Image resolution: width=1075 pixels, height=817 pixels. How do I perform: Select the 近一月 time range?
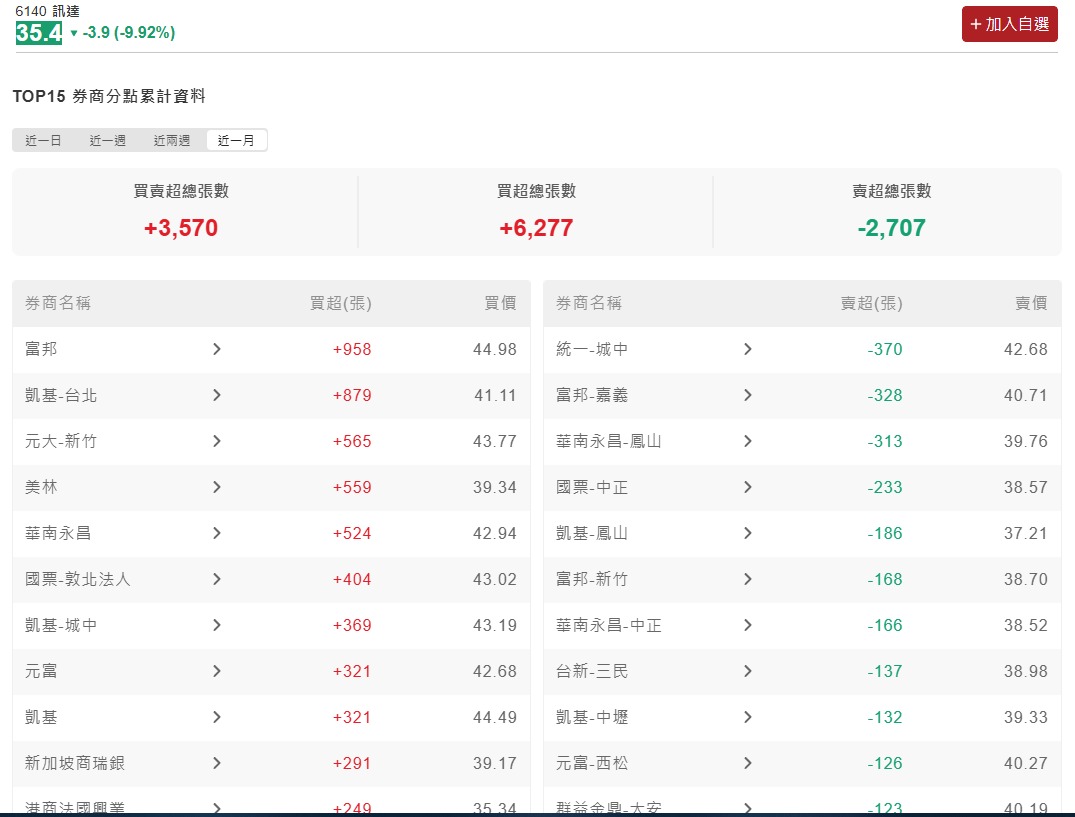[x=236, y=141]
